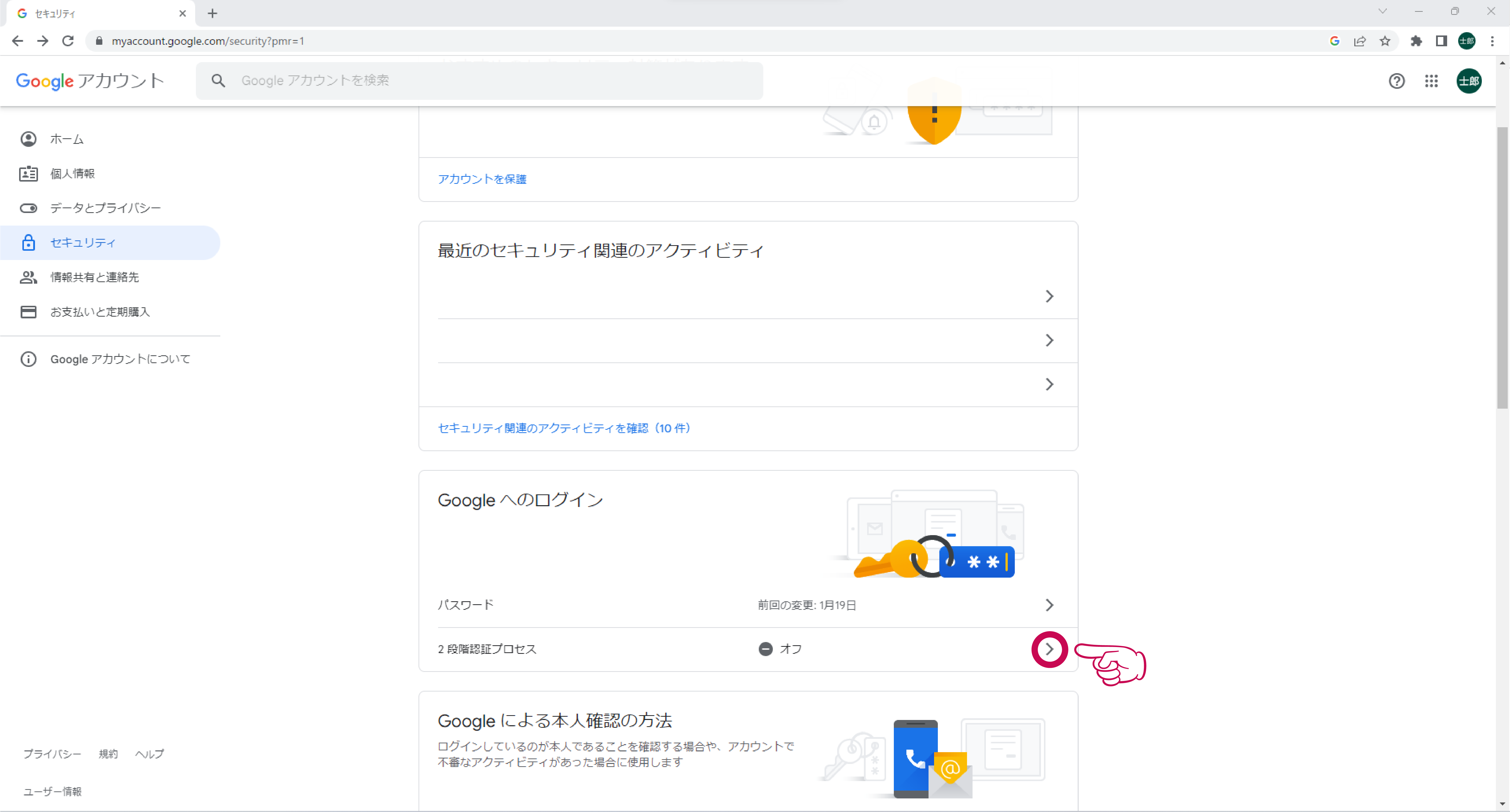Click the 2 段階認証プロセス label
This screenshot has width=1510, height=812.
click(487, 650)
